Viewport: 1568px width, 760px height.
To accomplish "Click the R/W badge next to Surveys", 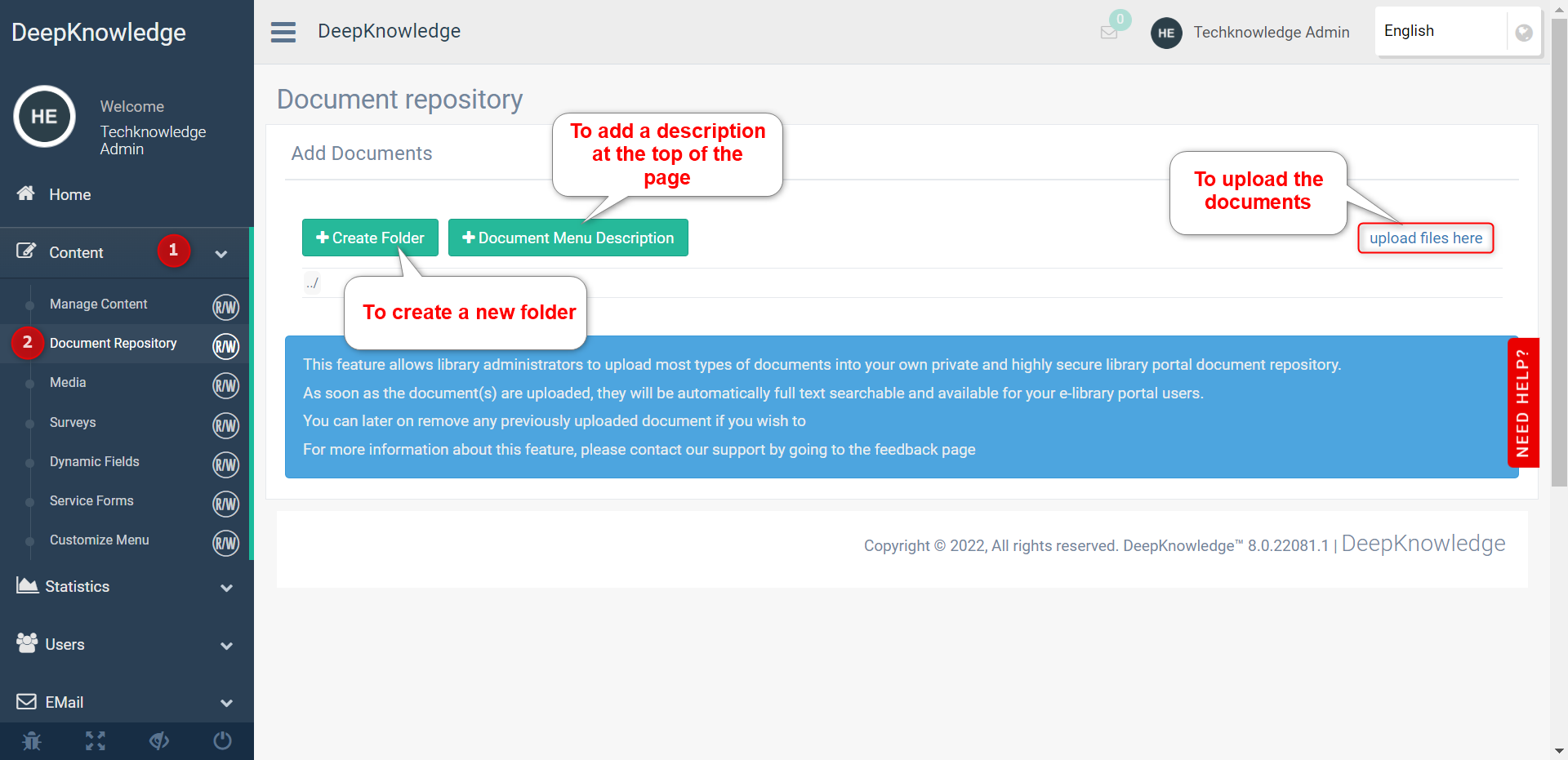I will 225,425.
